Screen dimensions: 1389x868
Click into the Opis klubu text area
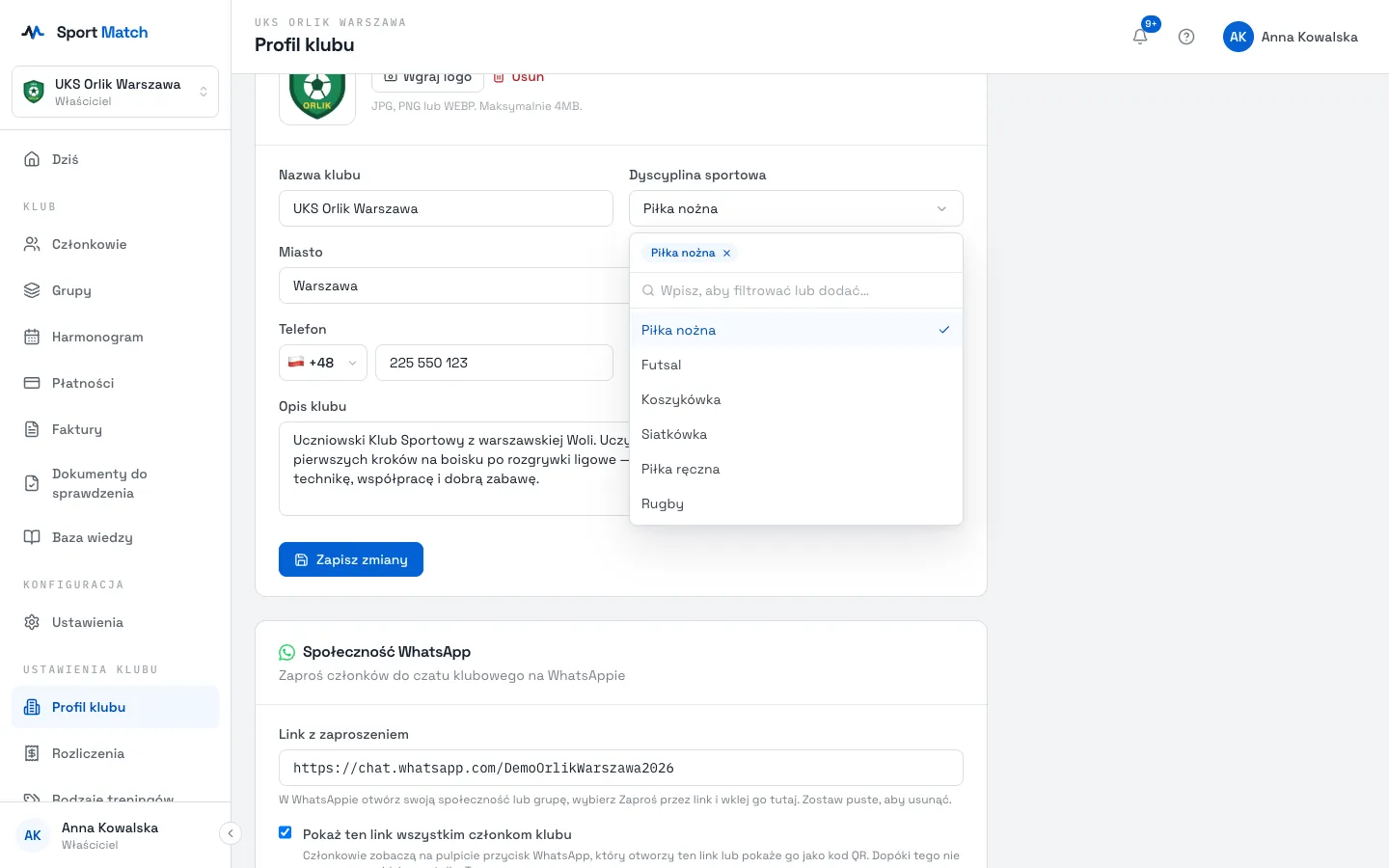pos(453,468)
